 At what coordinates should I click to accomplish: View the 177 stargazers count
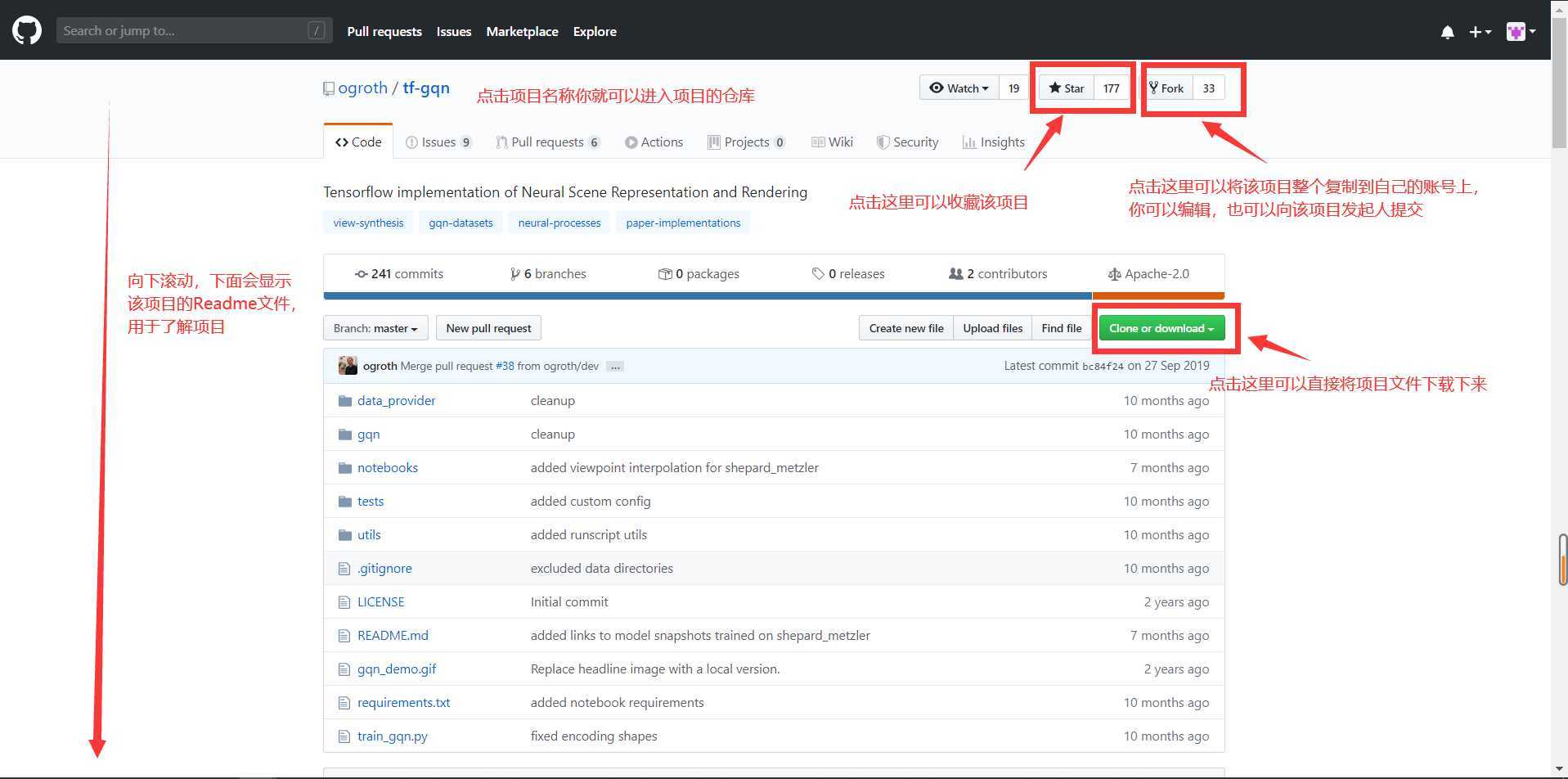1111,88
